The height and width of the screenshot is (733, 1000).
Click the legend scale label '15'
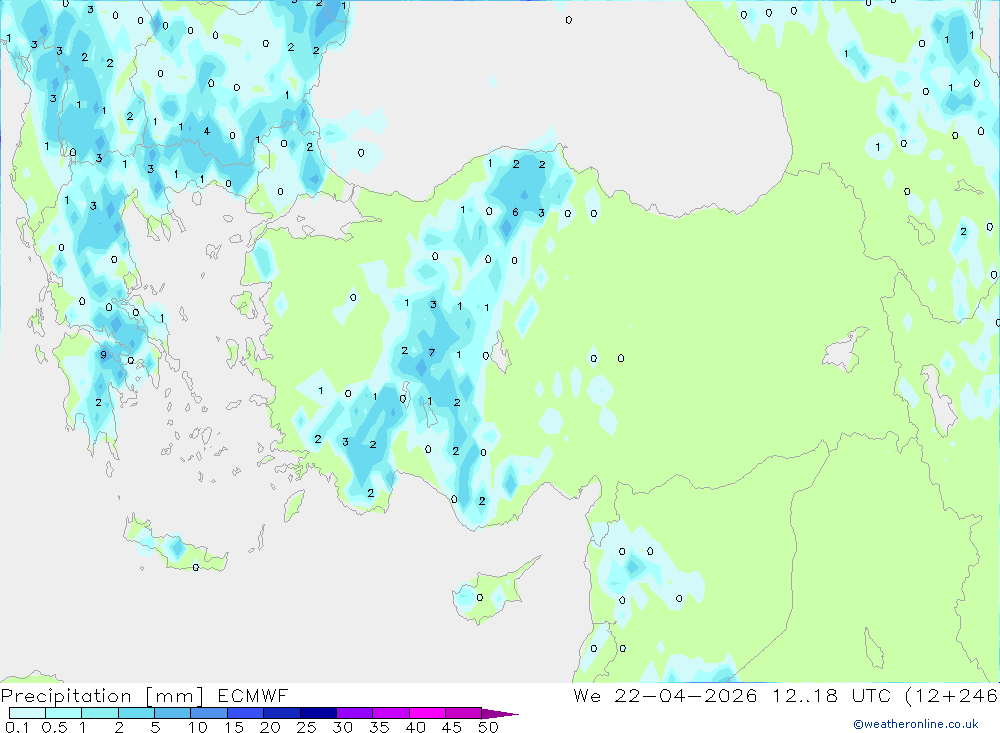(234, 727)
